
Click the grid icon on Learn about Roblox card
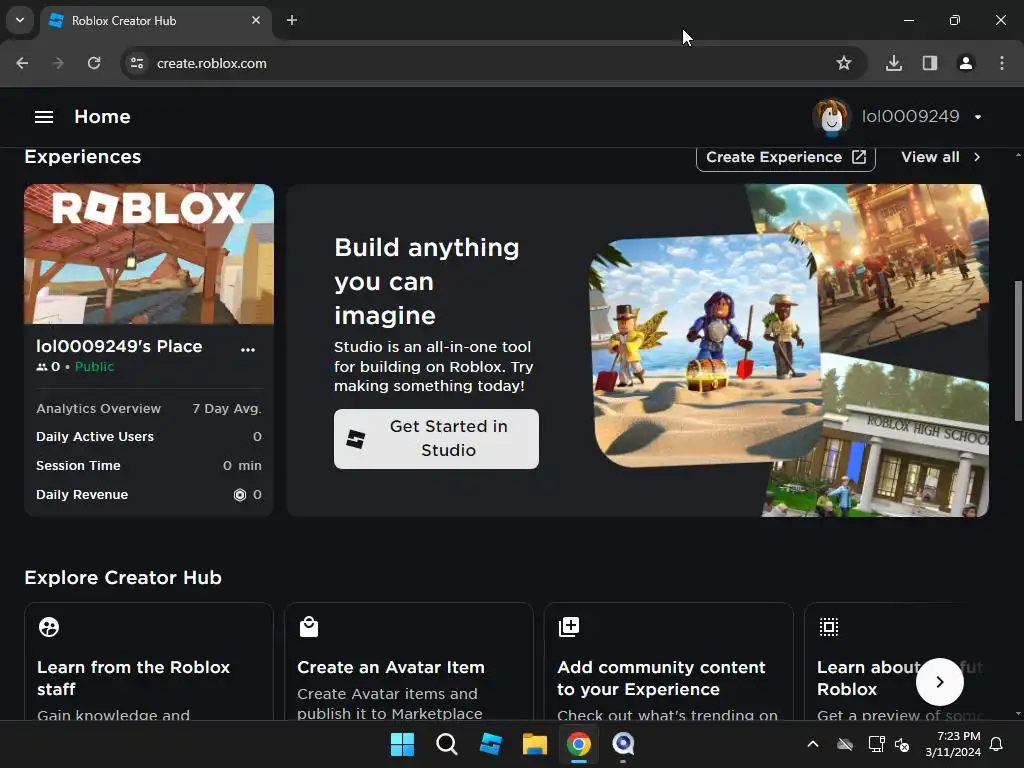pyautogui.click(x=829, y=627)
